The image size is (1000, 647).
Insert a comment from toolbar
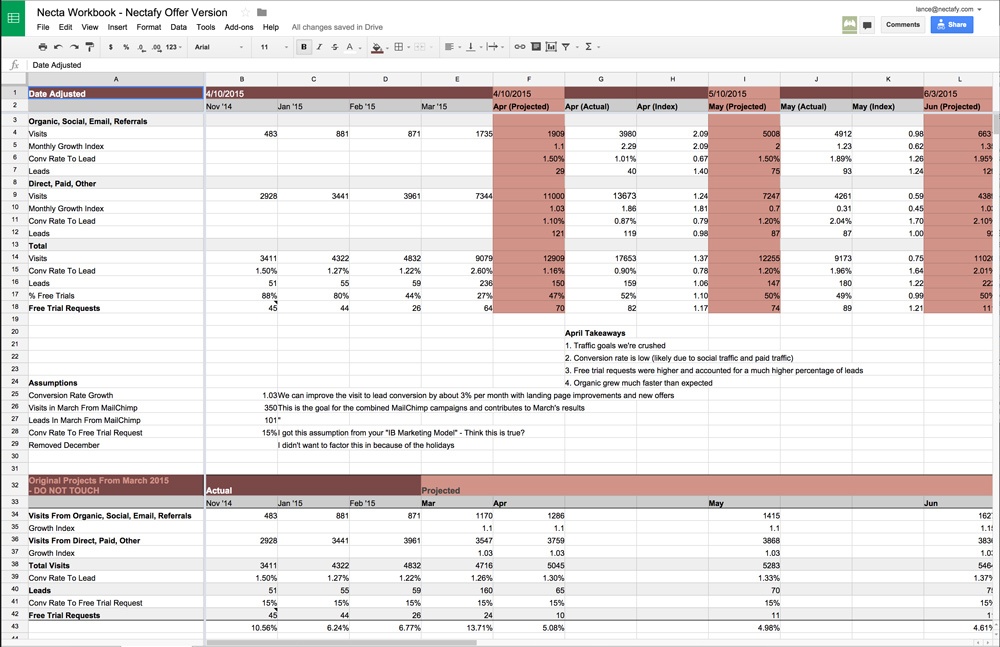(x=536, y=47)
